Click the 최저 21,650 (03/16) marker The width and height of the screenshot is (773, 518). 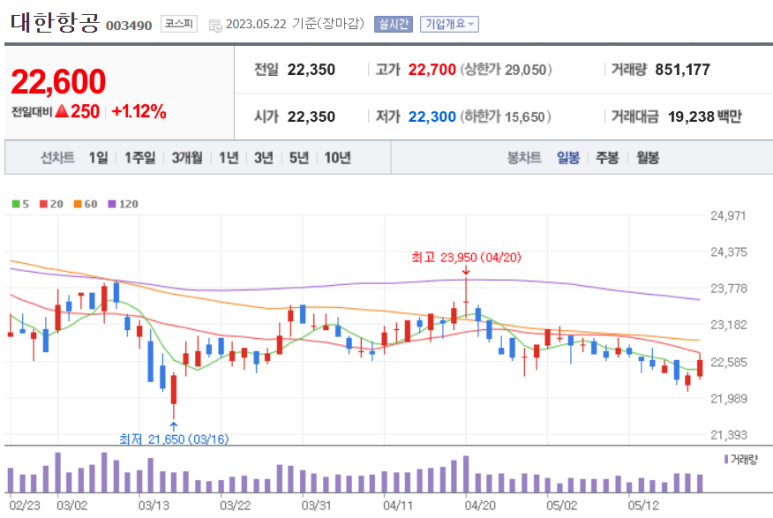tap(174, 439)
